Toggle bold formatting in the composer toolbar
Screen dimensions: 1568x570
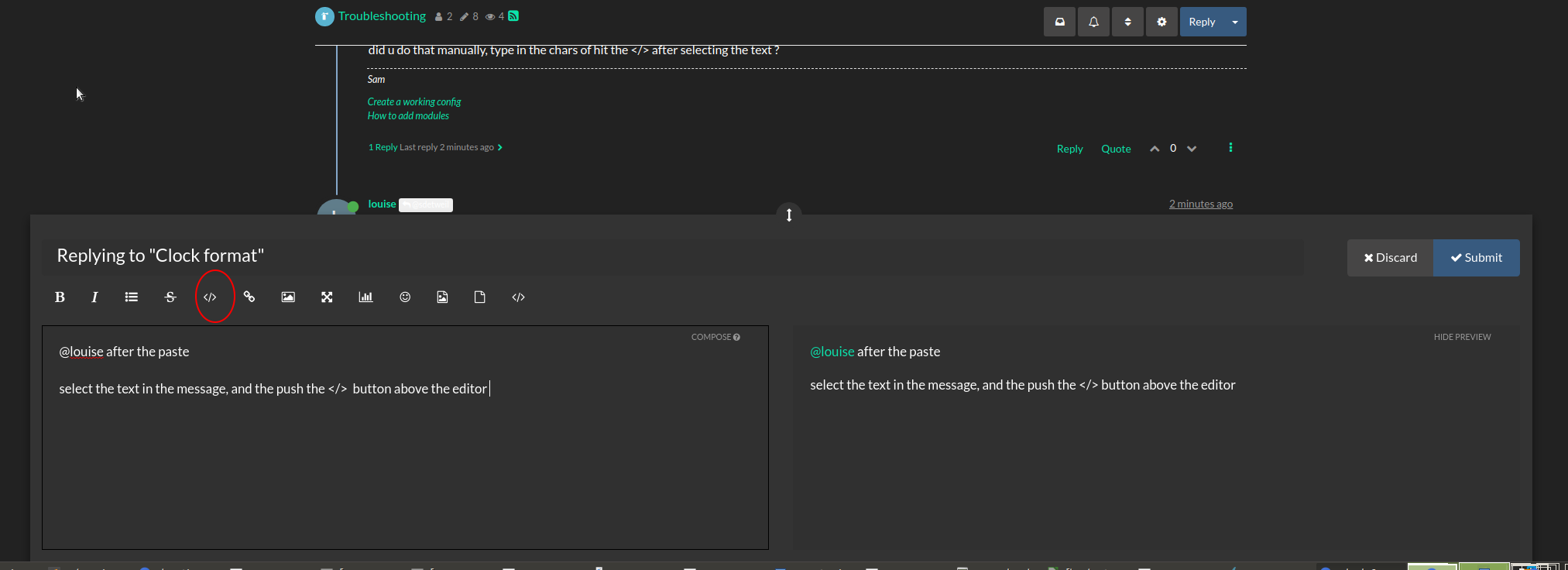point(60,297)
